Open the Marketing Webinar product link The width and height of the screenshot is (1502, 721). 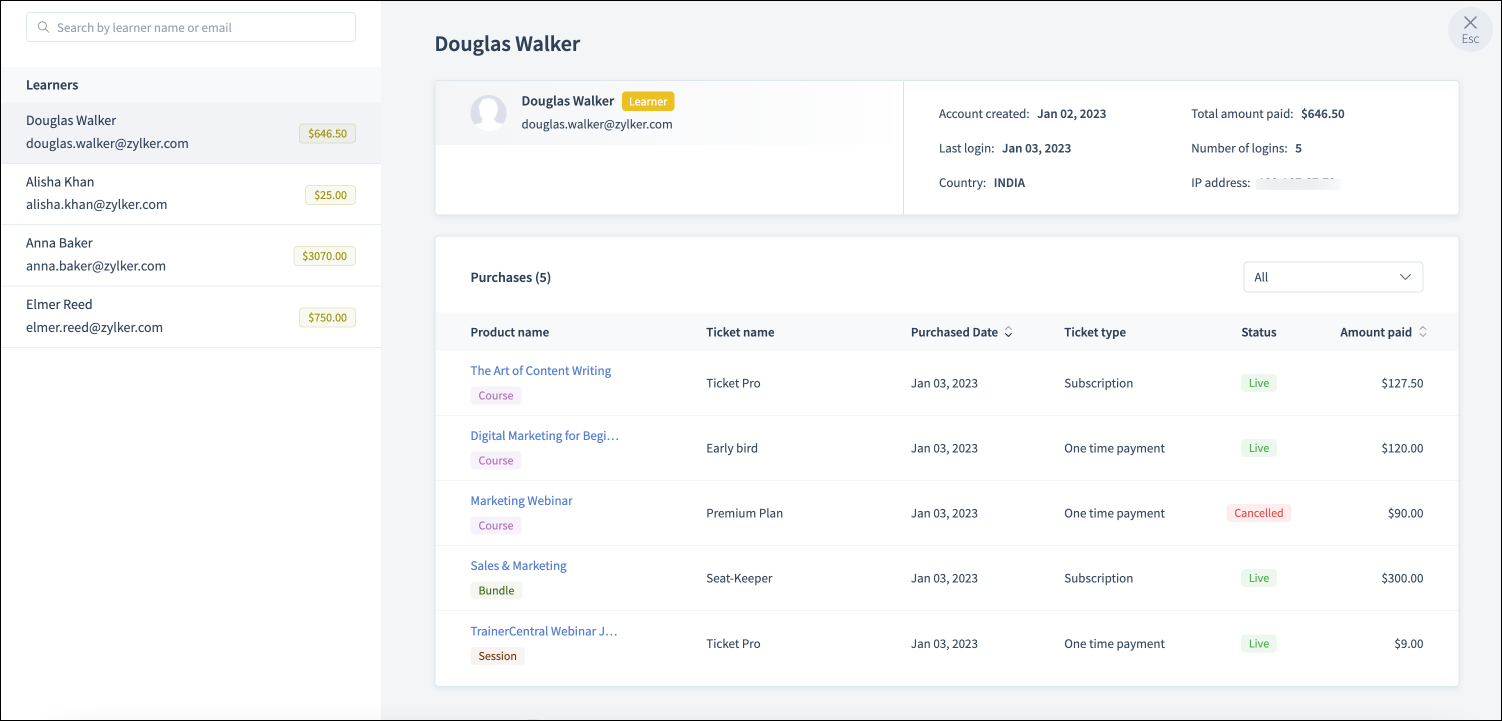click(x=521, y=501)
